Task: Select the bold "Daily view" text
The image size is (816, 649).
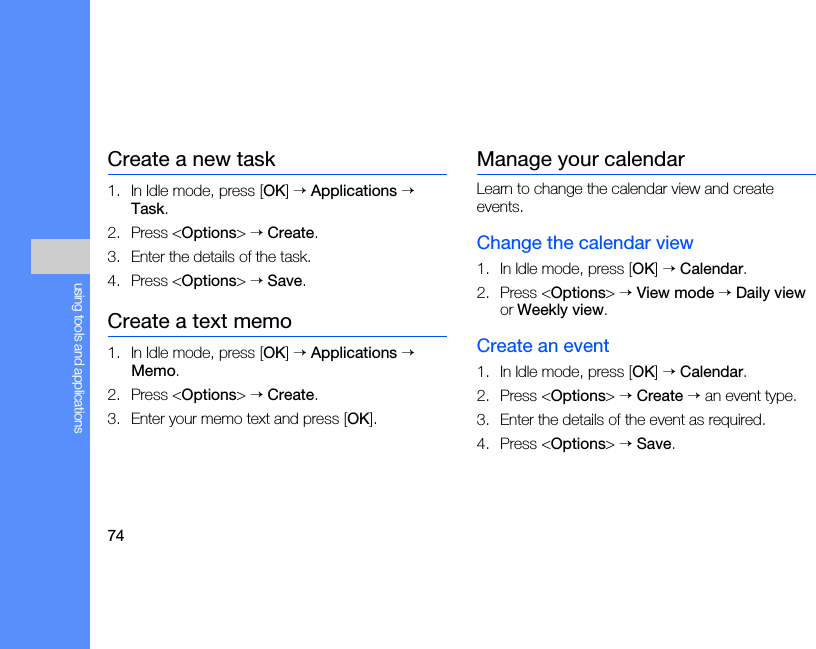Action: coord(770,293)
